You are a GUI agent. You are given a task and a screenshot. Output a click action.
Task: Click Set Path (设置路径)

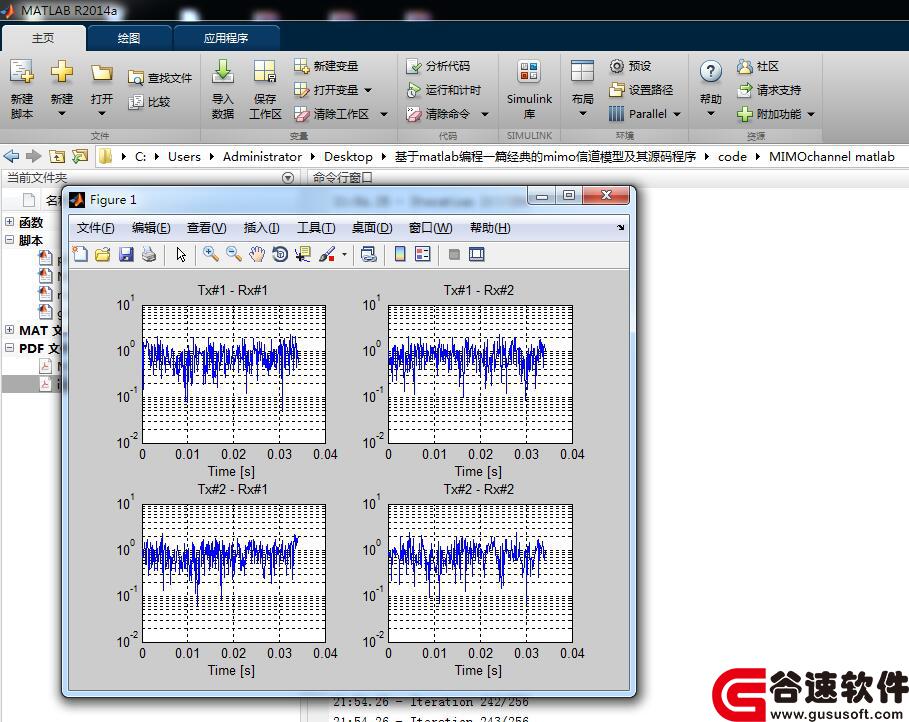click(x=641, y=90)
